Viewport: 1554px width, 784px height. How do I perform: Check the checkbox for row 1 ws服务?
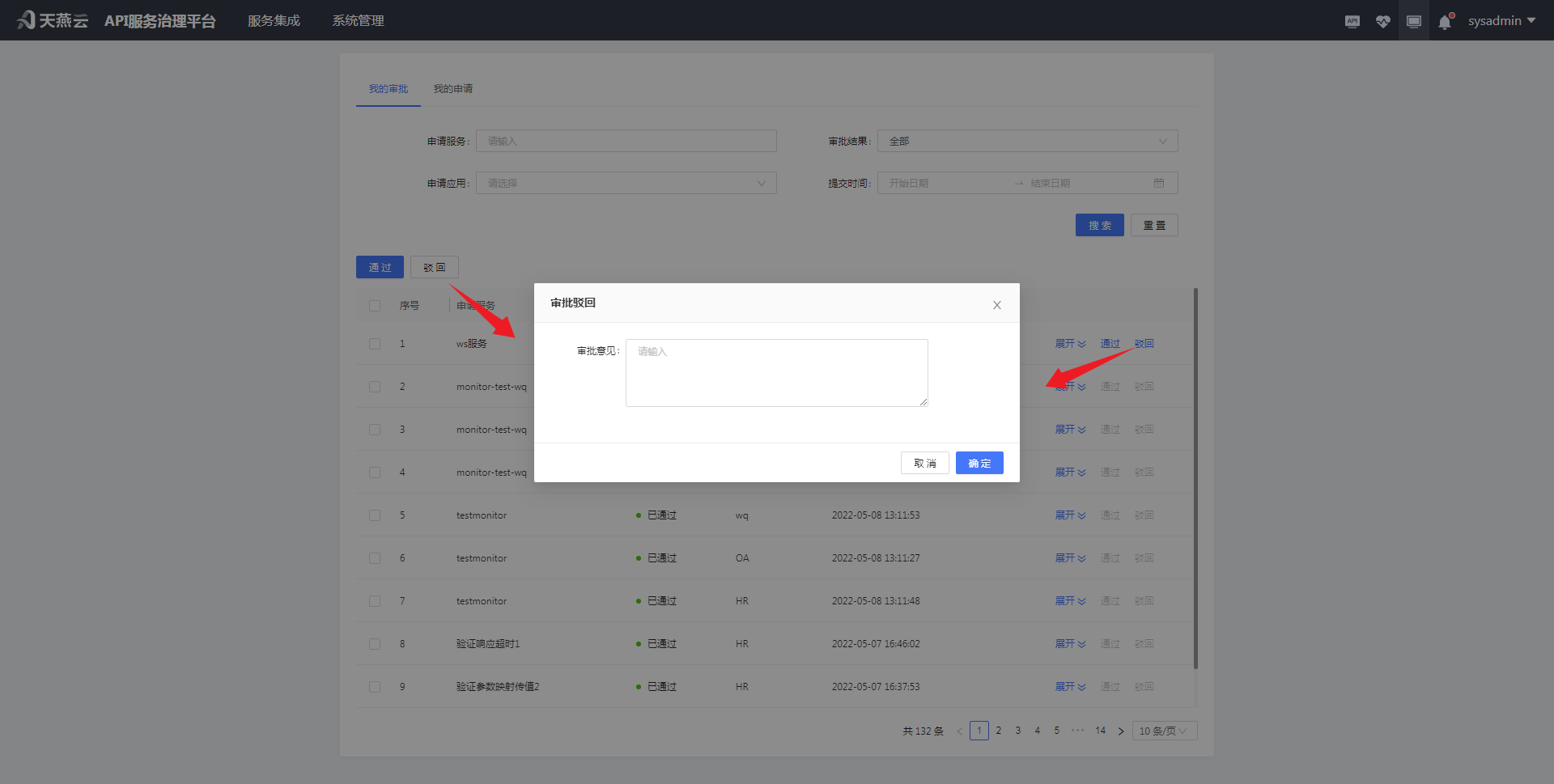point(375,343)
